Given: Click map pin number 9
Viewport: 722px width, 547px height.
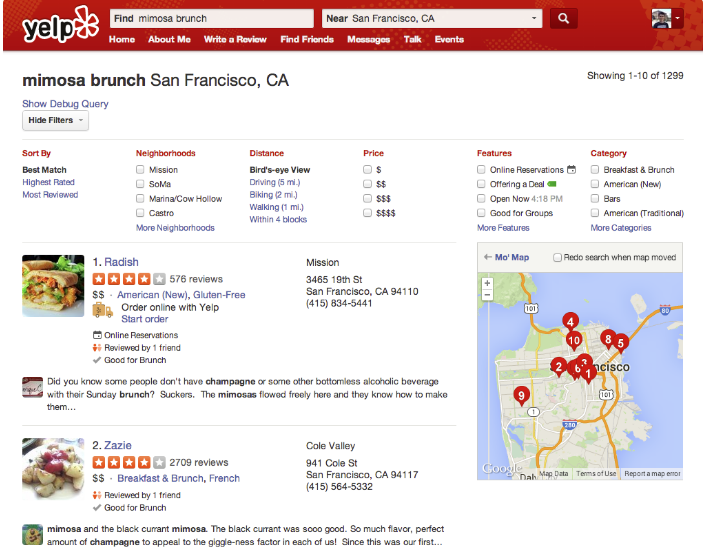Looking at the screenshot, I should (521, 396).
